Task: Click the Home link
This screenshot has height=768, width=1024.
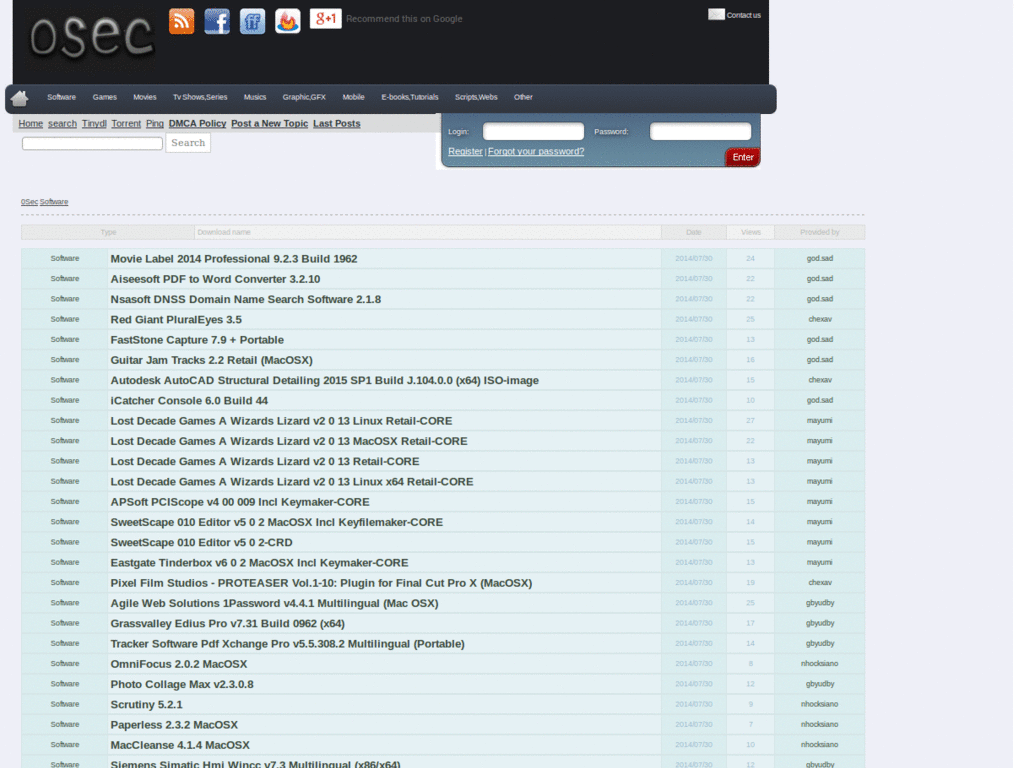Action: click(31, 123)
